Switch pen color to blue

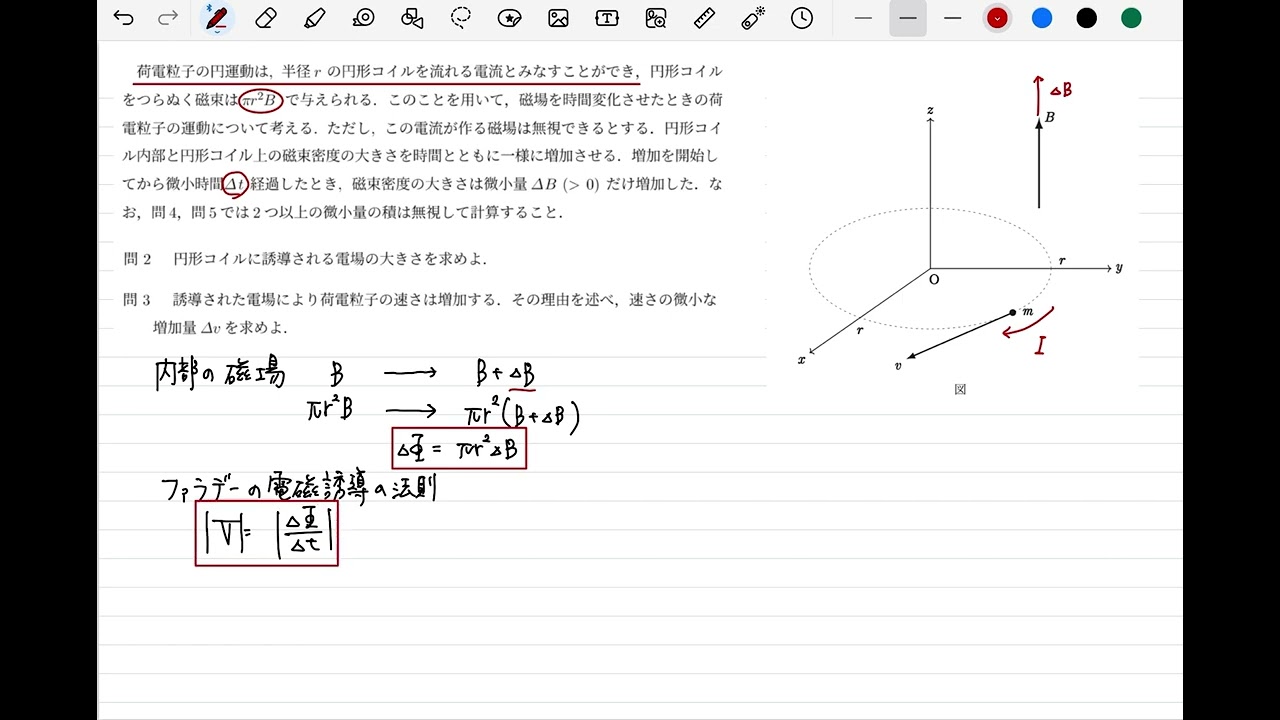(1042, 18)
